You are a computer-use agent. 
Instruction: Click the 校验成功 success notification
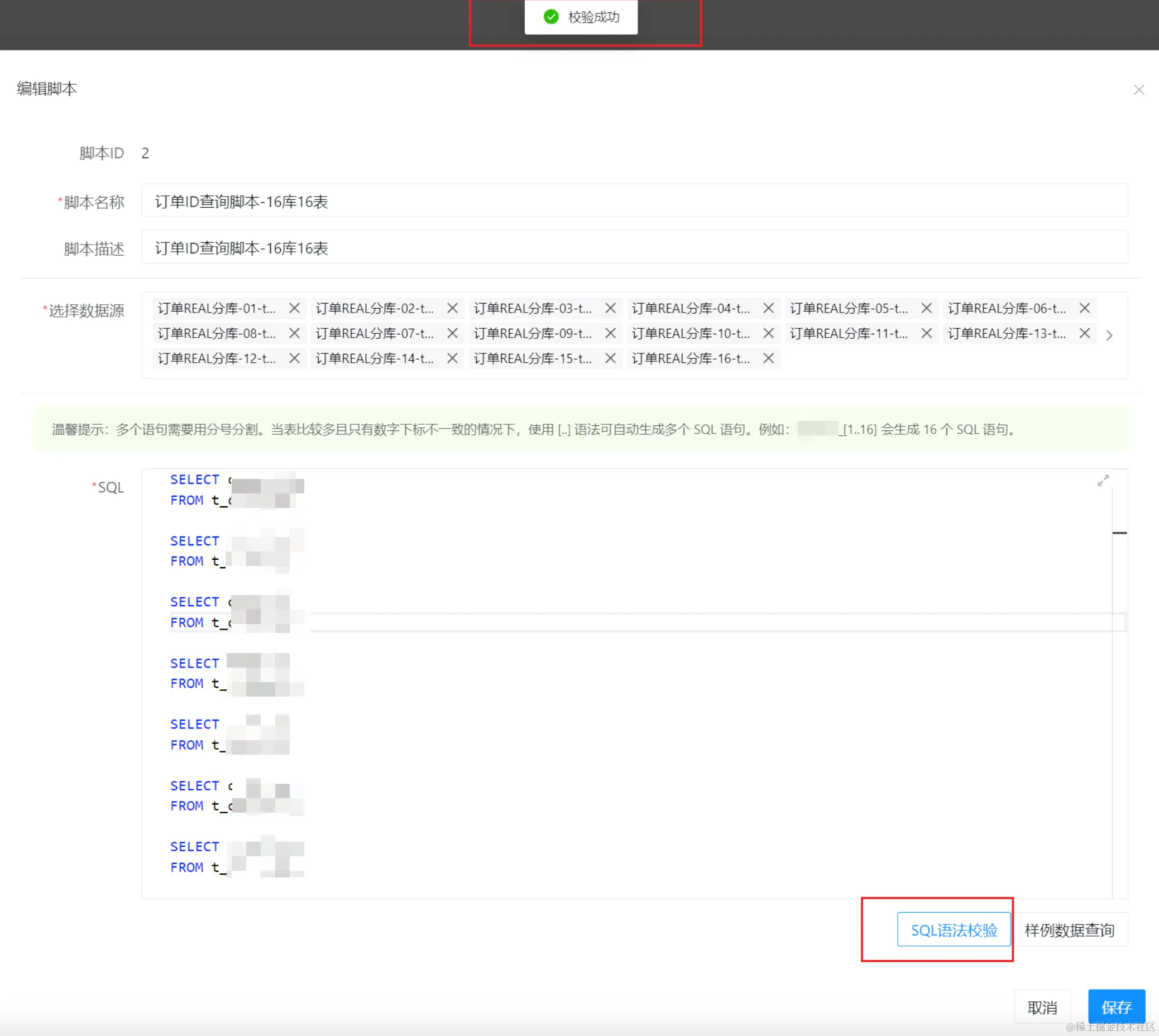[x=581, y=17]
